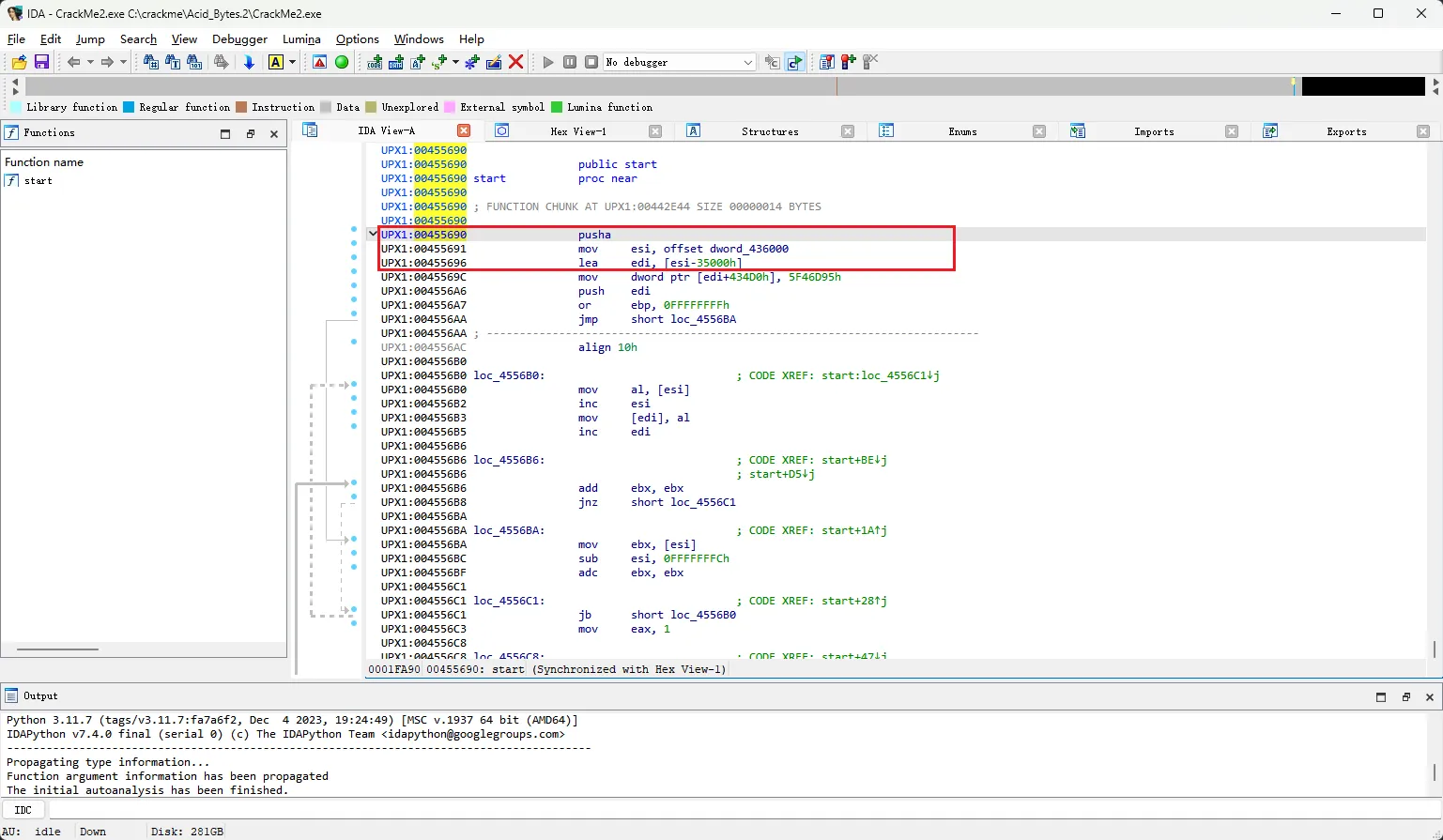
Task: Float the Functions panel
Action: click(x=251, y=134)
